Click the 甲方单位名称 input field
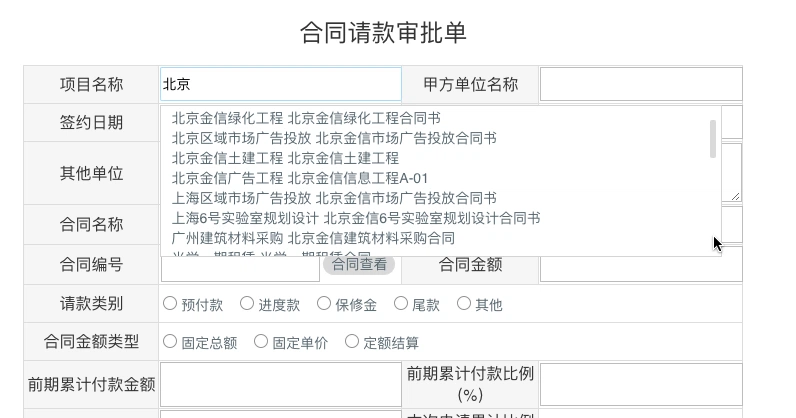796x418 pixels. click(641, 84)
